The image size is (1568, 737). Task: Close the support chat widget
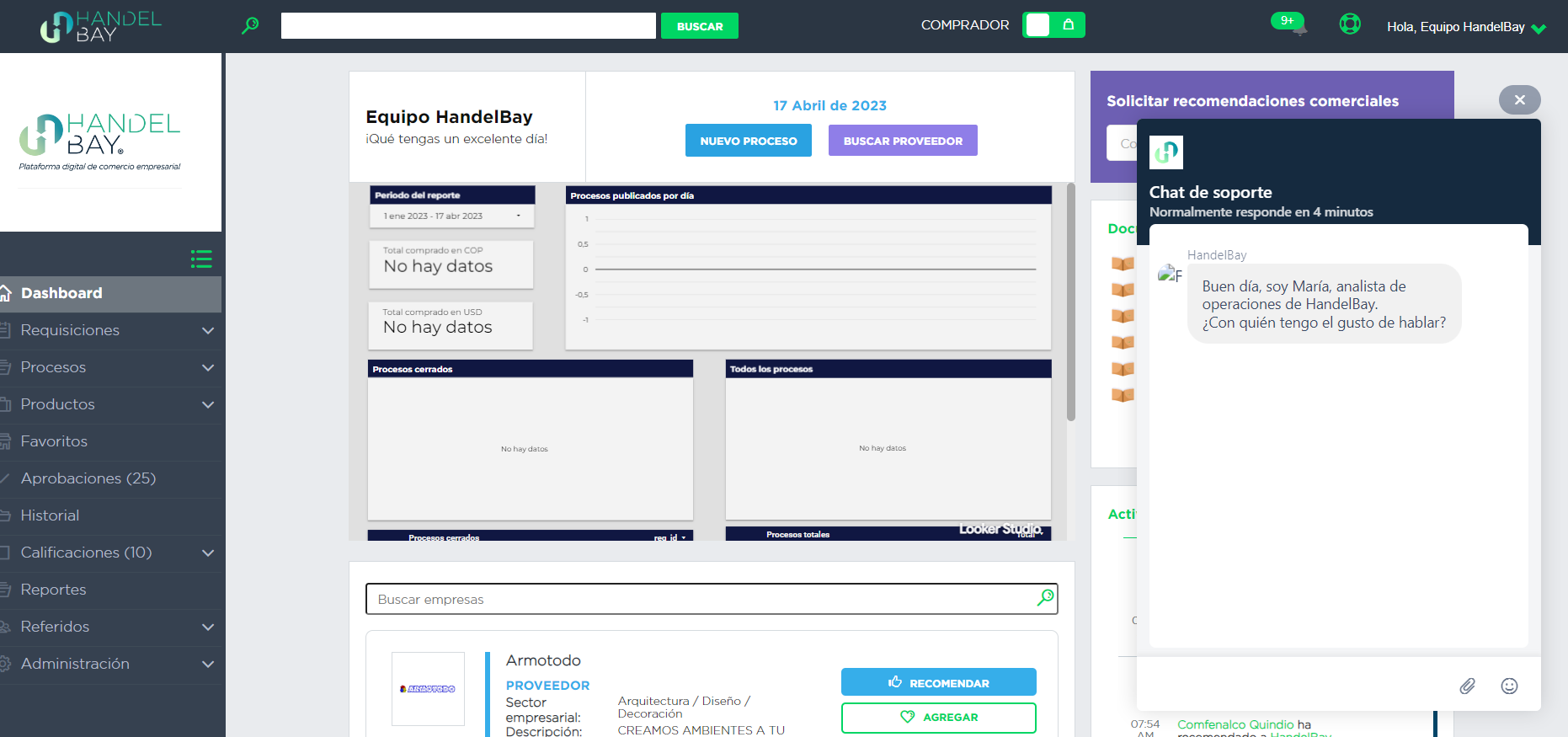(1519, 99)
